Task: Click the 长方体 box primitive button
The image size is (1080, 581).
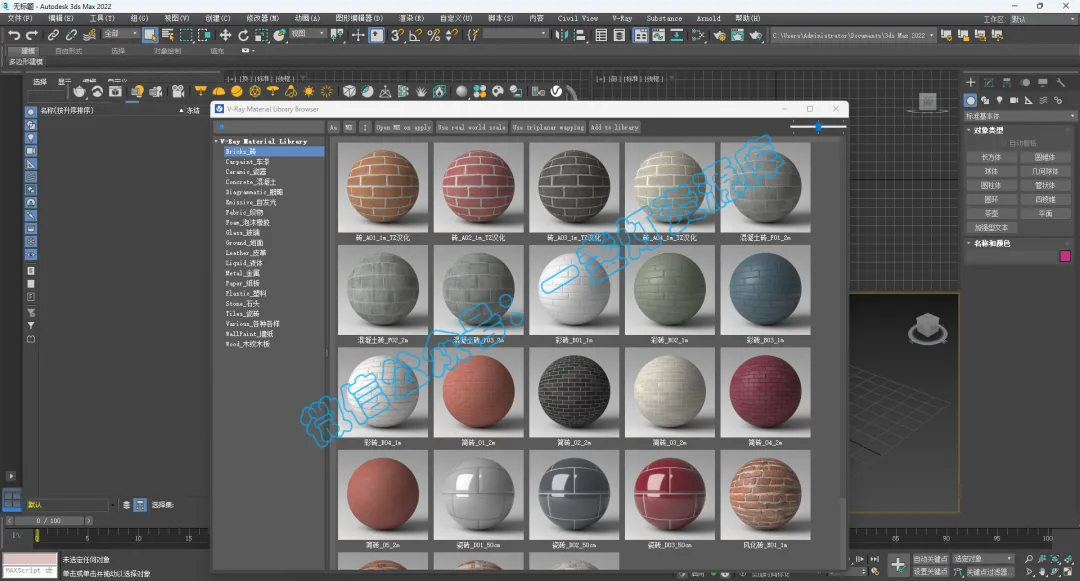Action: (991, 157)
